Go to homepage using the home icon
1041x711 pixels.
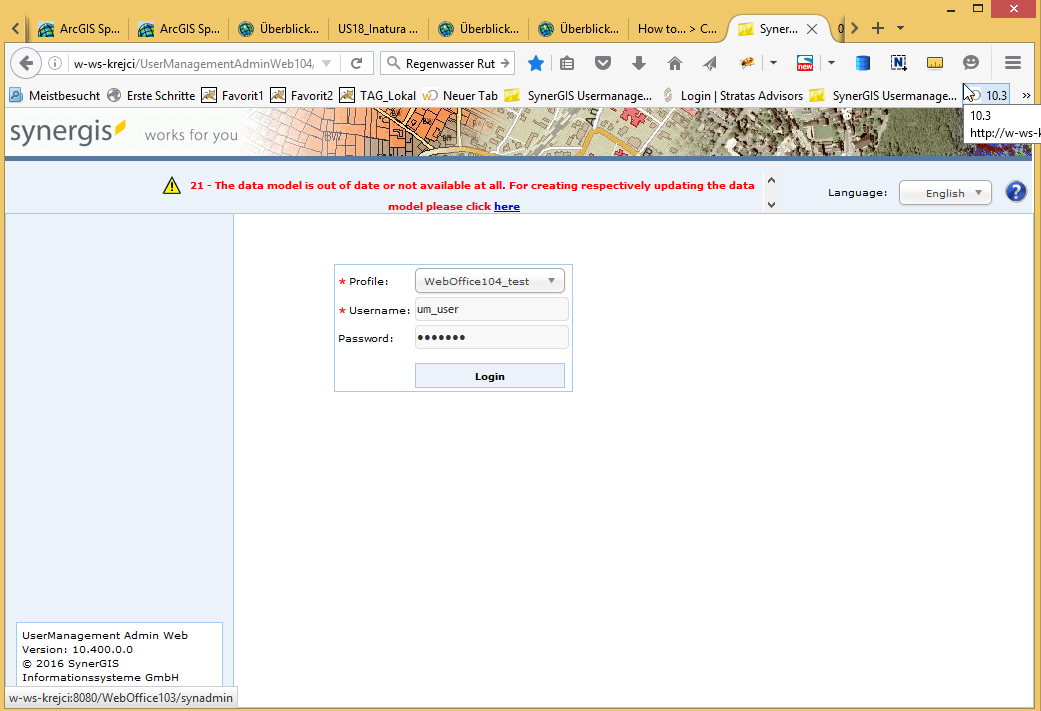[x=674, y=63]
